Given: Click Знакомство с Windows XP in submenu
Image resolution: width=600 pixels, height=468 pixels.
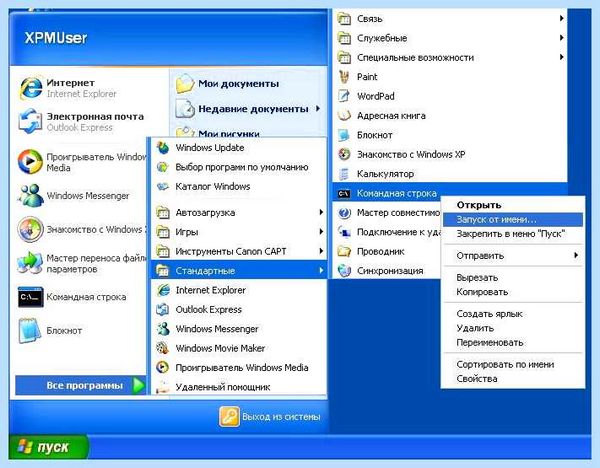Looking at the screenshot, I should click(450, 155).
